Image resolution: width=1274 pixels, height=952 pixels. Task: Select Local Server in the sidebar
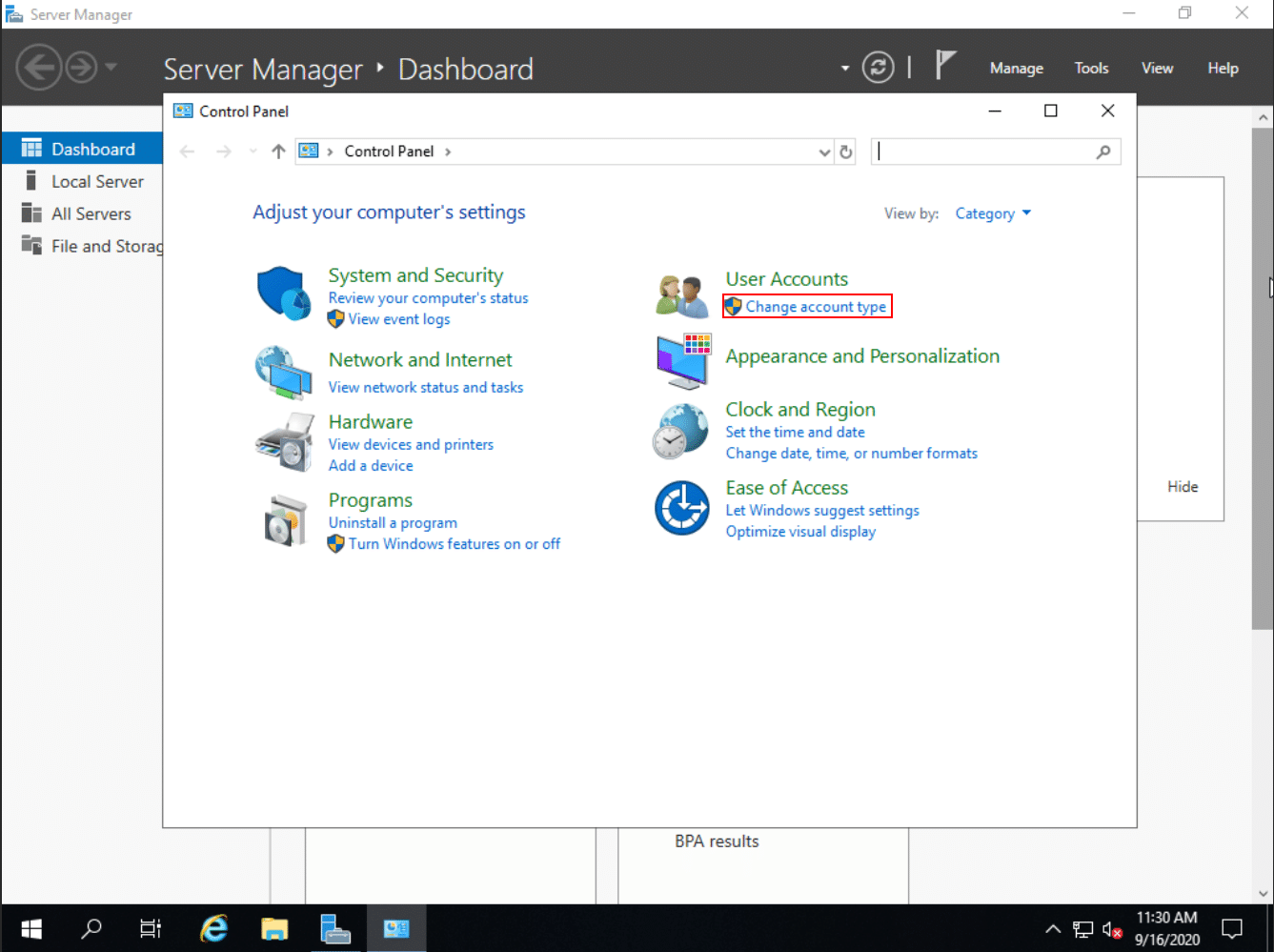click(x=97, y=181)
